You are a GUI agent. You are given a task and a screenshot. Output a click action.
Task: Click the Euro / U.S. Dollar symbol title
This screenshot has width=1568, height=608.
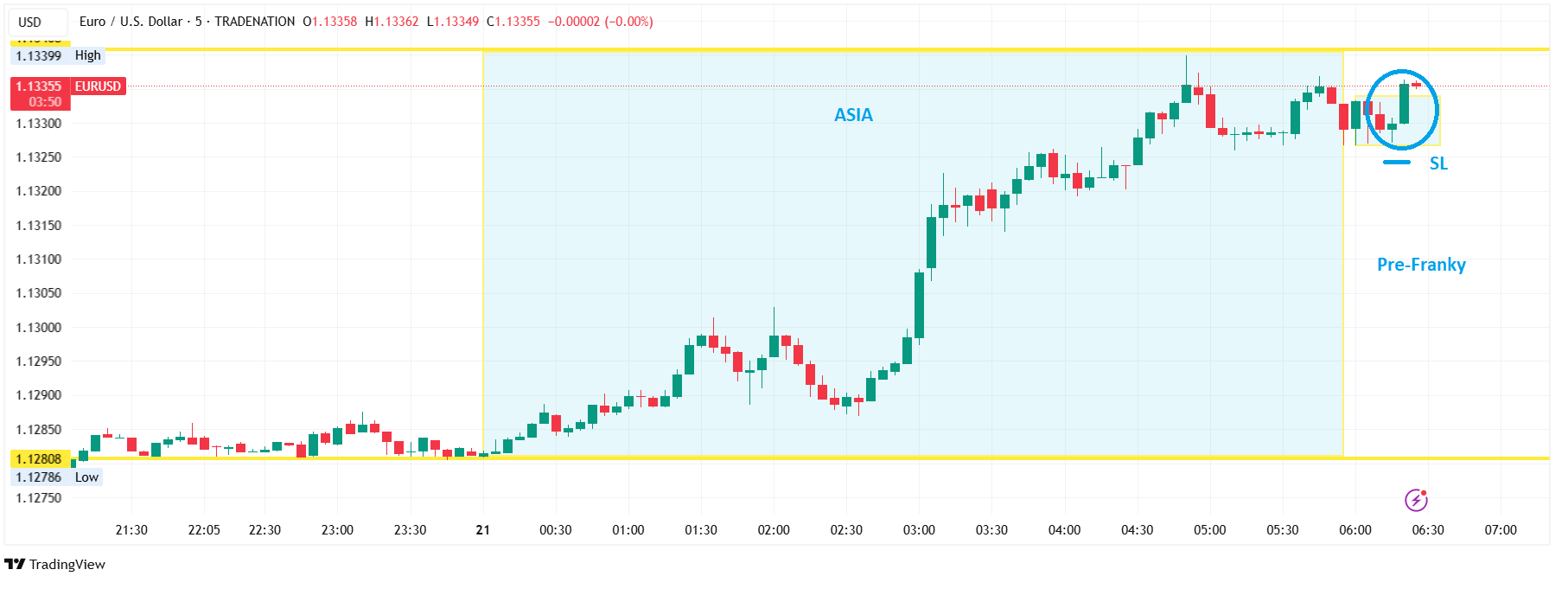[131, 22]
